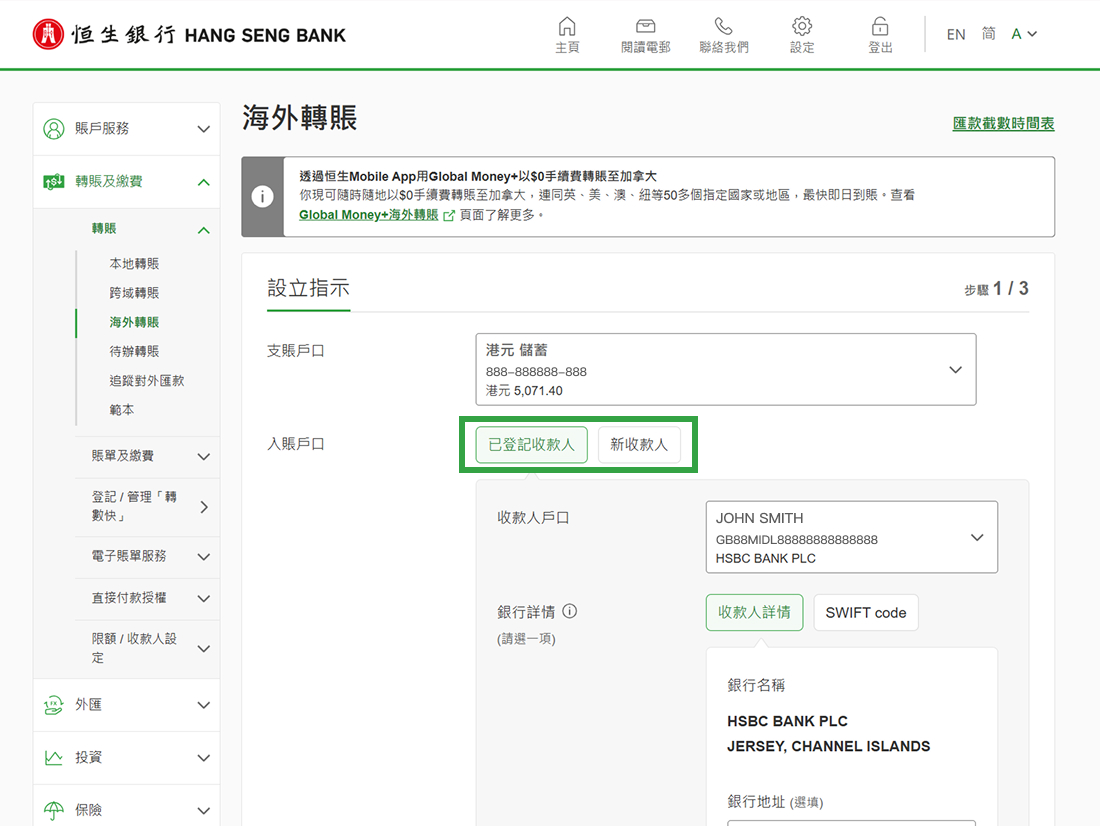Click the Foreign Exchange sidebar icon
This screenshot has width=1100, height=826.
coord(54,705)
